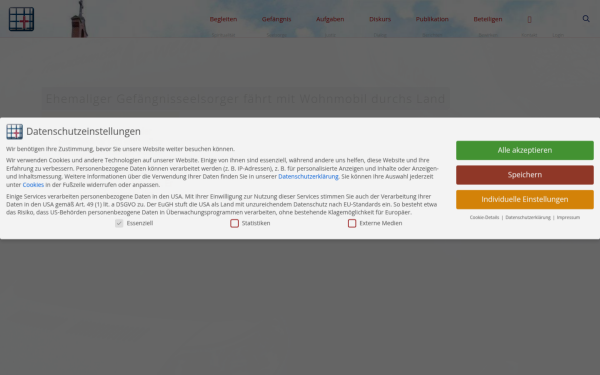Open the search magnifier icon
Screen dimensions: 600x375
586,19
